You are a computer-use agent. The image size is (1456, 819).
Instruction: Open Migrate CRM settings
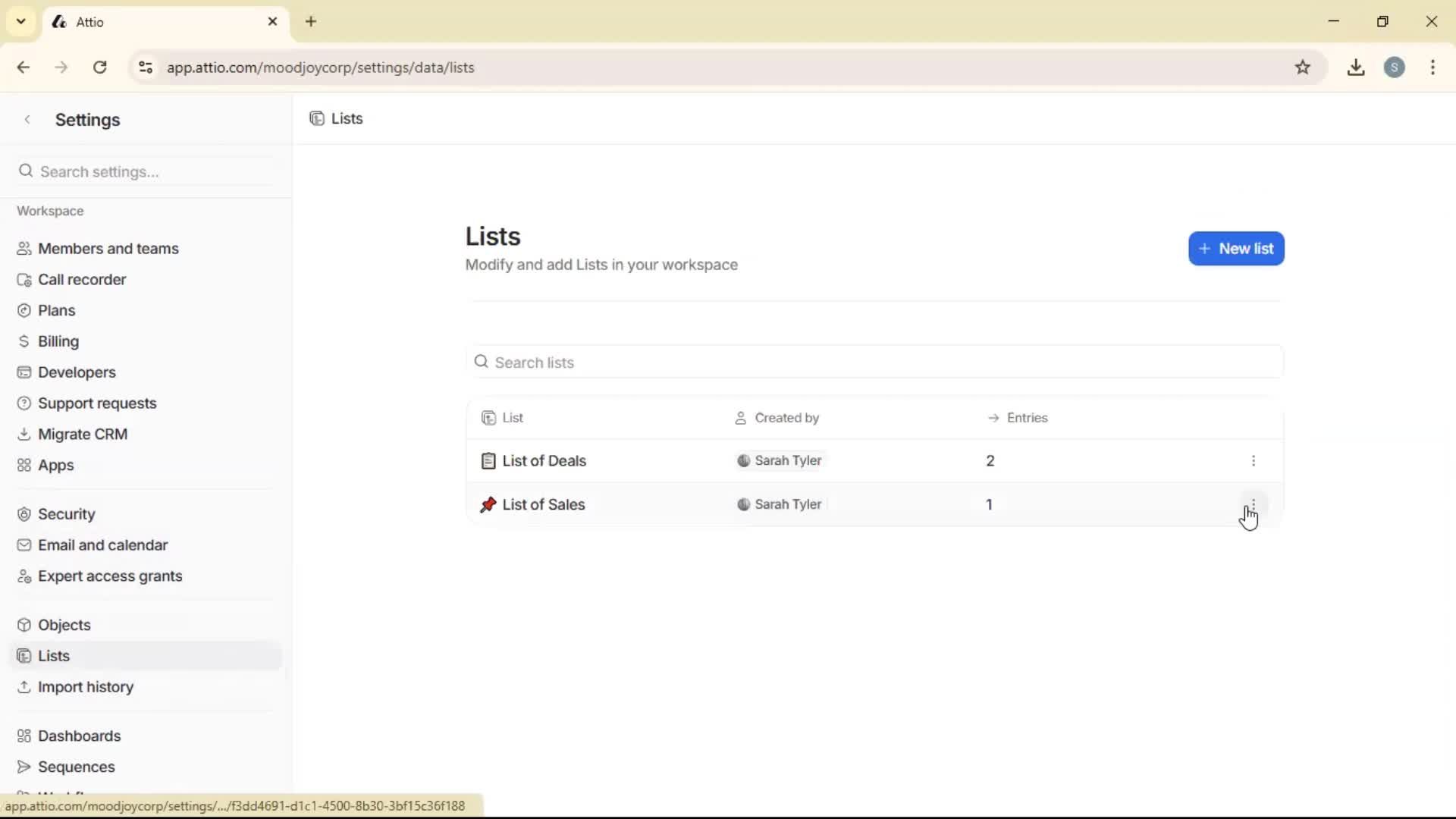[82, 434]
